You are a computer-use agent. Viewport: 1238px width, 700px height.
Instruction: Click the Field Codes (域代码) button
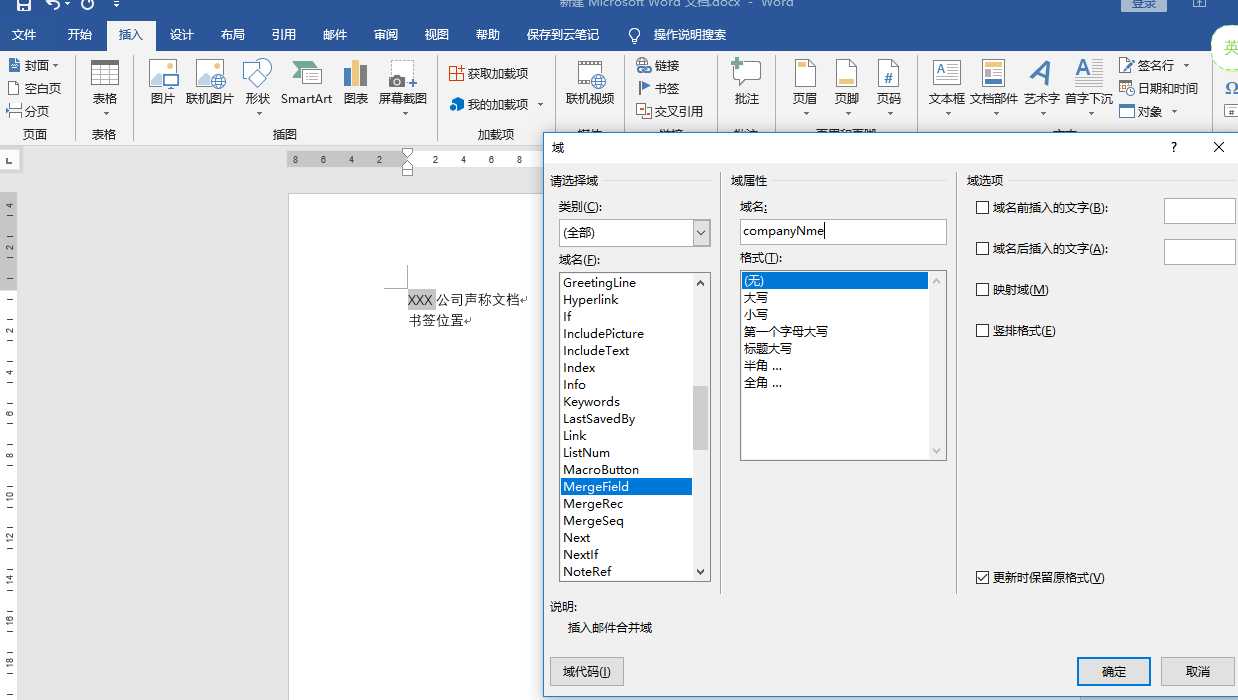pos(587,672)
